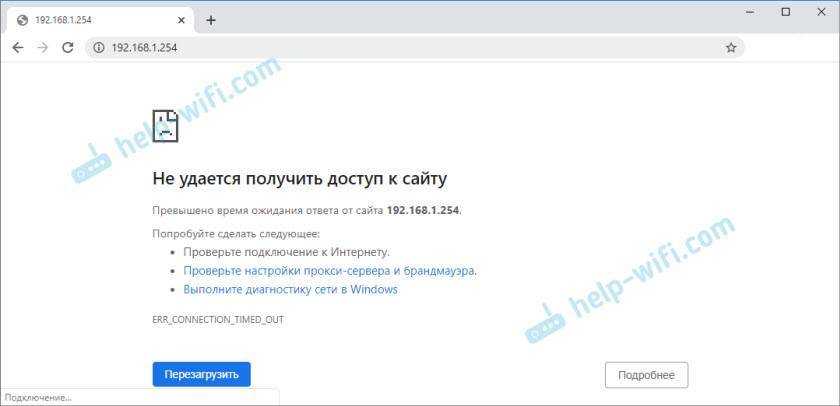The image size is (840, 406).
Task: Open site information icon in address bar
Action: tap(98, 47)
